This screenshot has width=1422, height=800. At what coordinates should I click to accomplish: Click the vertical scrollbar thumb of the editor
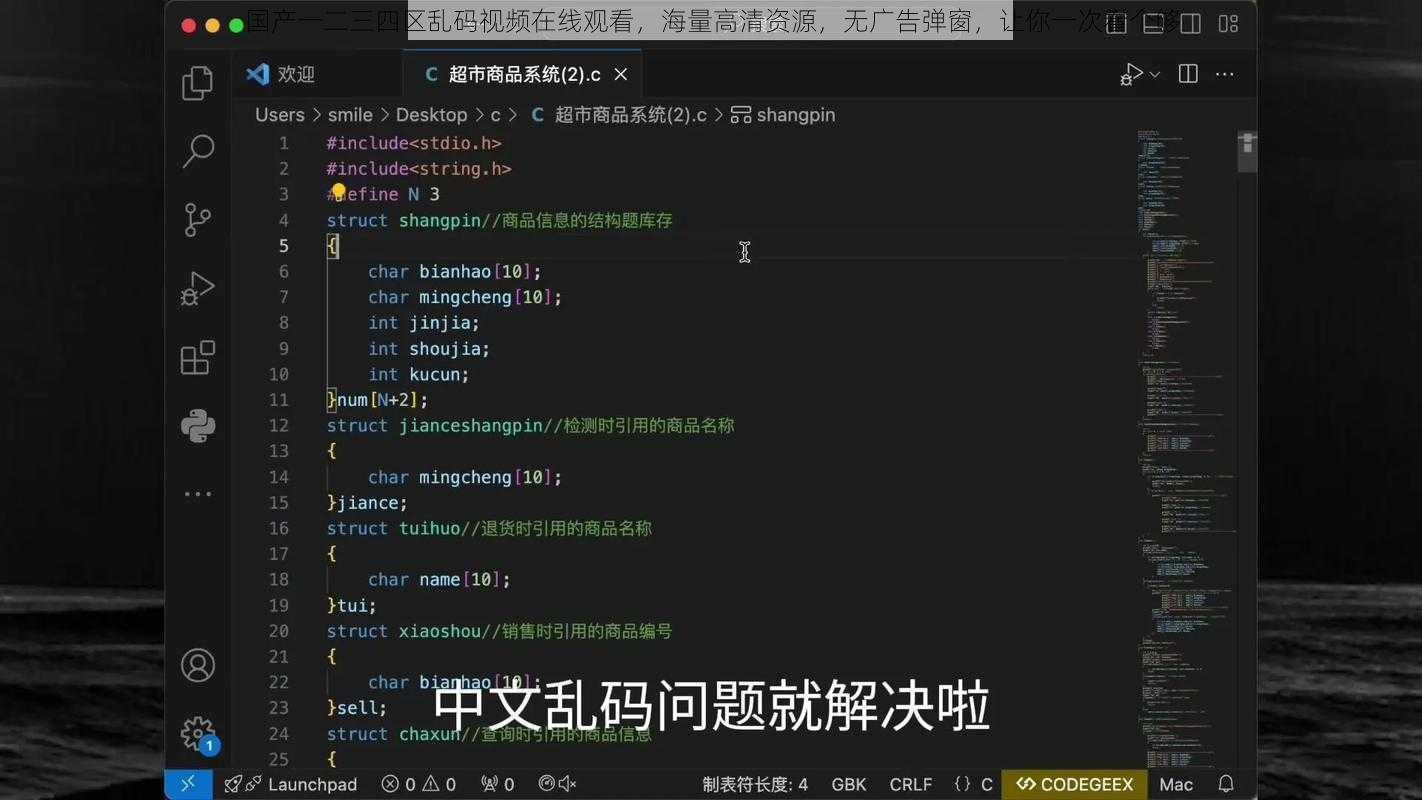click(1247, 150)
